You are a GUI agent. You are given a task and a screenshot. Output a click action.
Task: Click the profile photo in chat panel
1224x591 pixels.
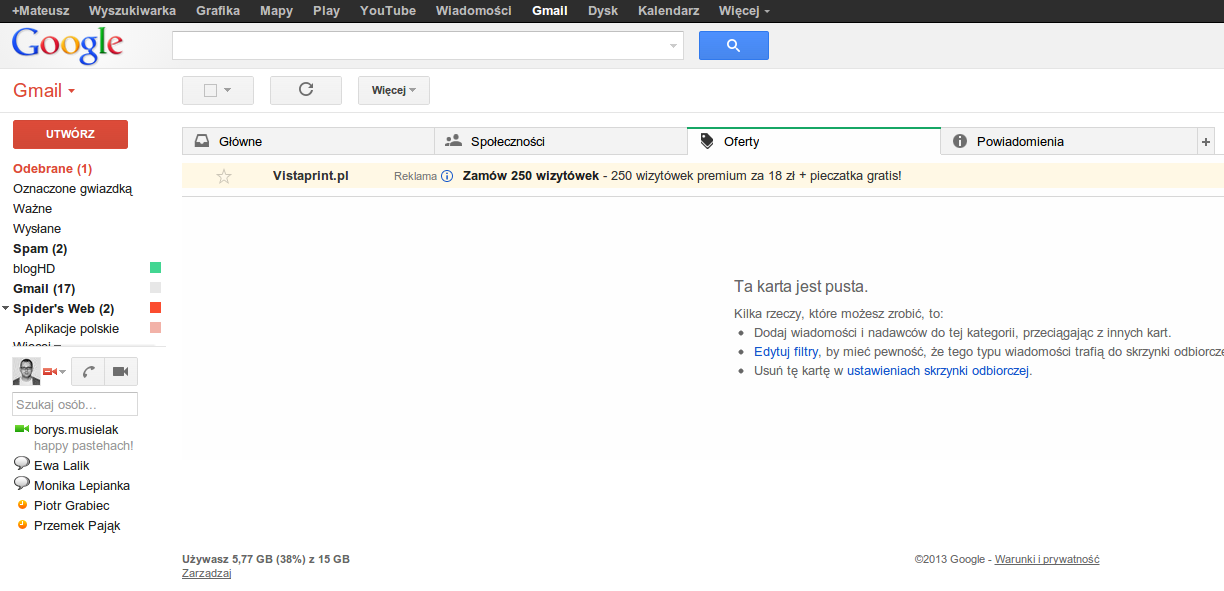pos(26,371)
